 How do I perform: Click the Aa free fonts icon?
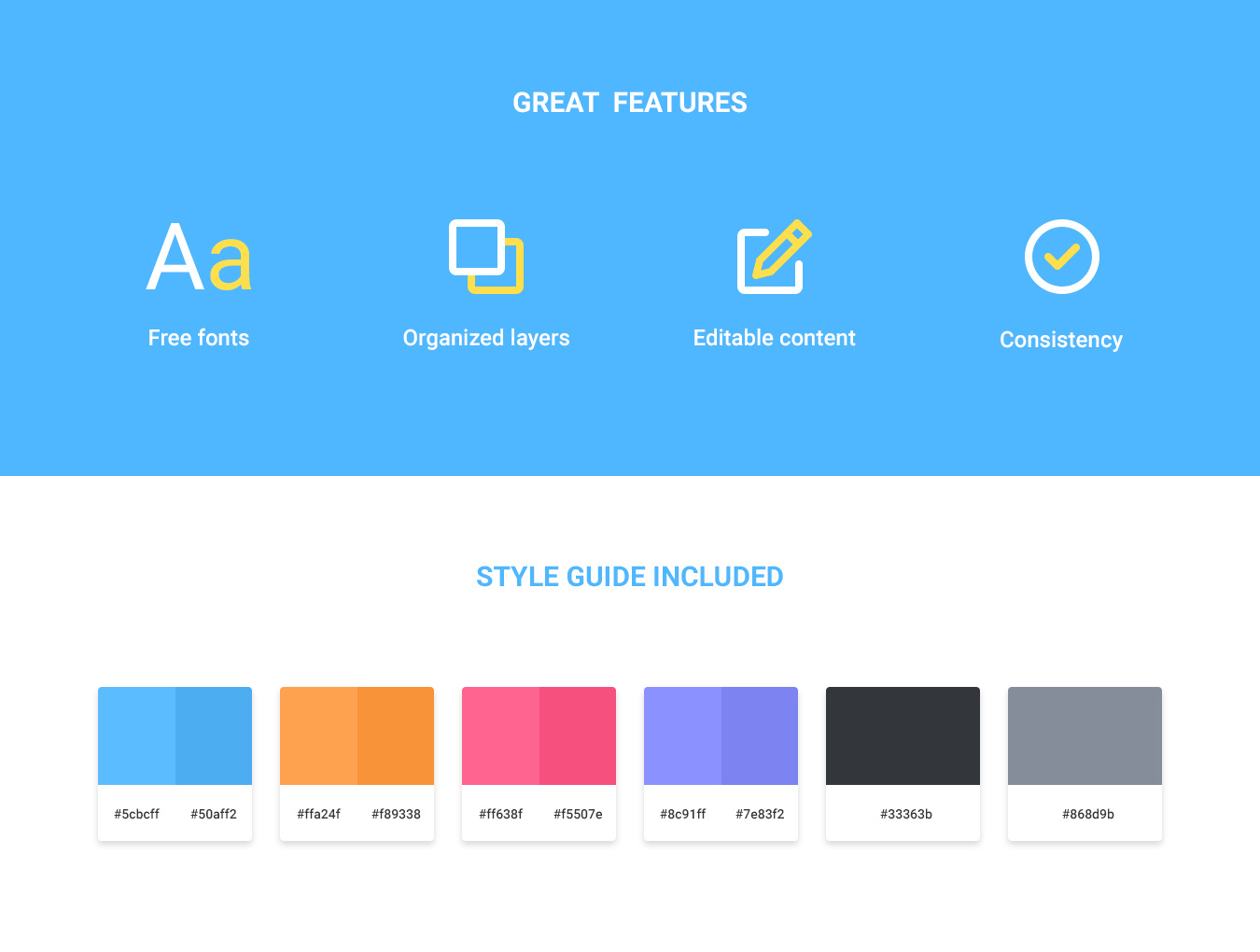[x=199, y=258]
